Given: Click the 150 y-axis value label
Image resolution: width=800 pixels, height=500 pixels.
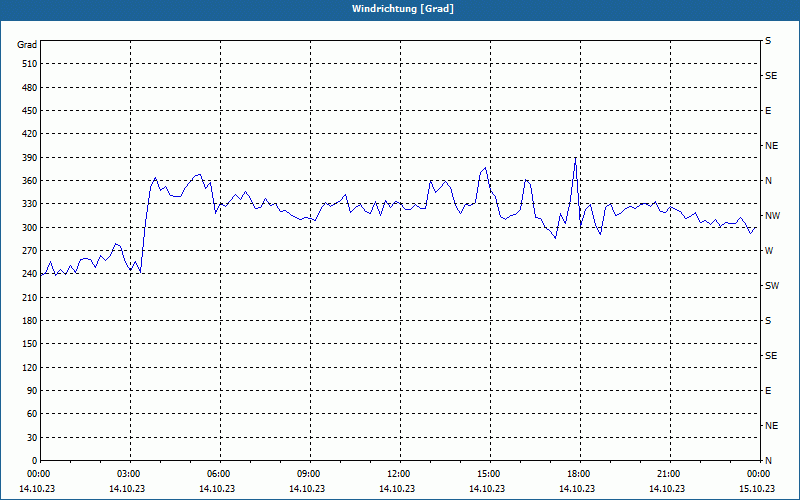Looking at the screenshot, I should pos(30,344).
